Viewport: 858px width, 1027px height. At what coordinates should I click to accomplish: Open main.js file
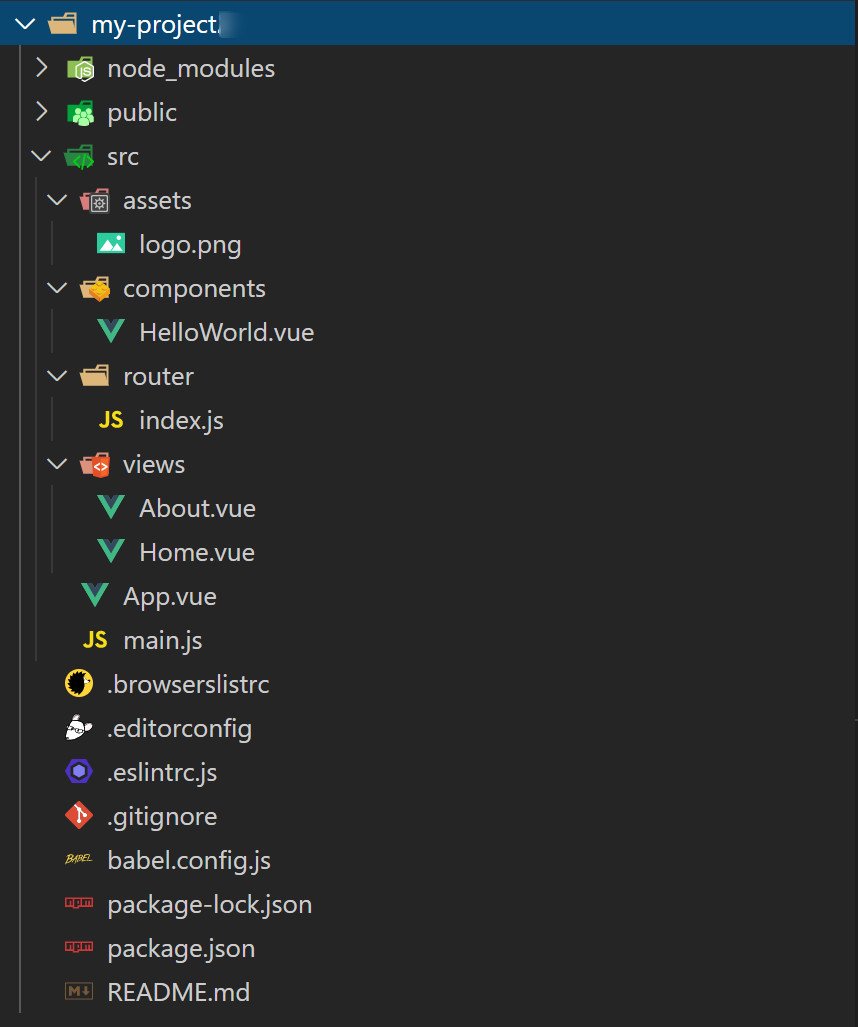click(162, 640)
